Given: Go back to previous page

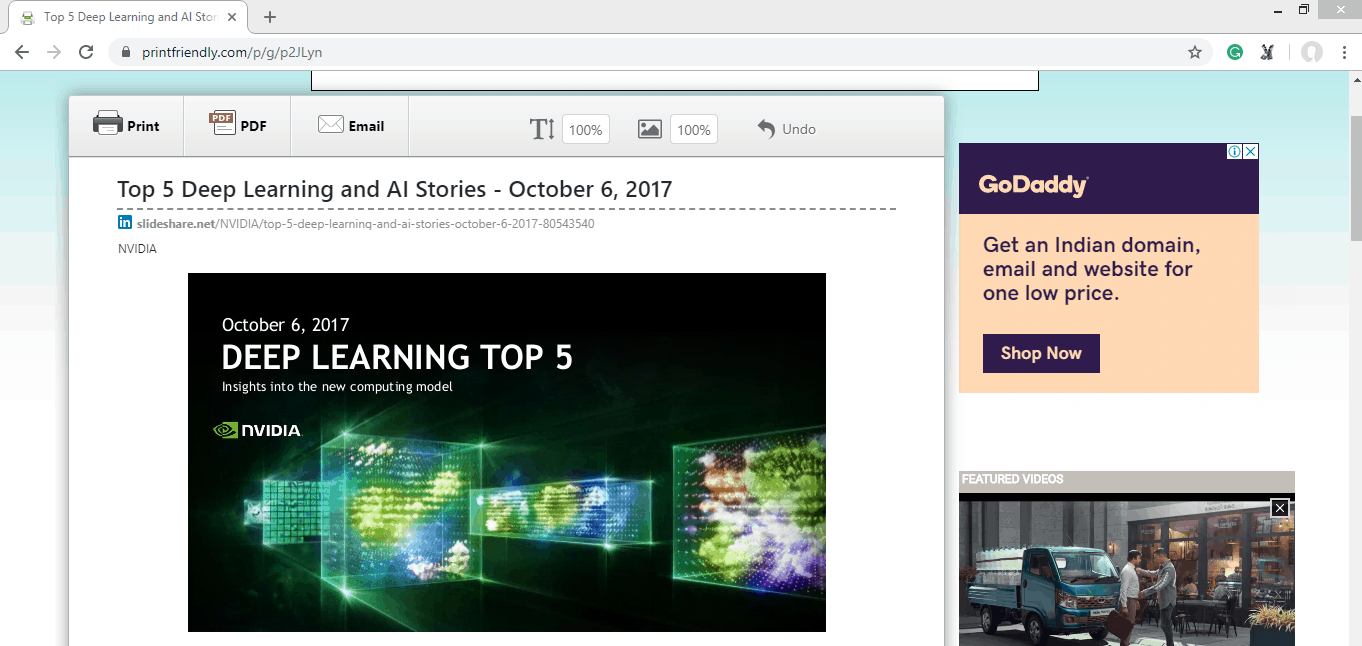Looking at the screenshot, I should click(22, 52).
